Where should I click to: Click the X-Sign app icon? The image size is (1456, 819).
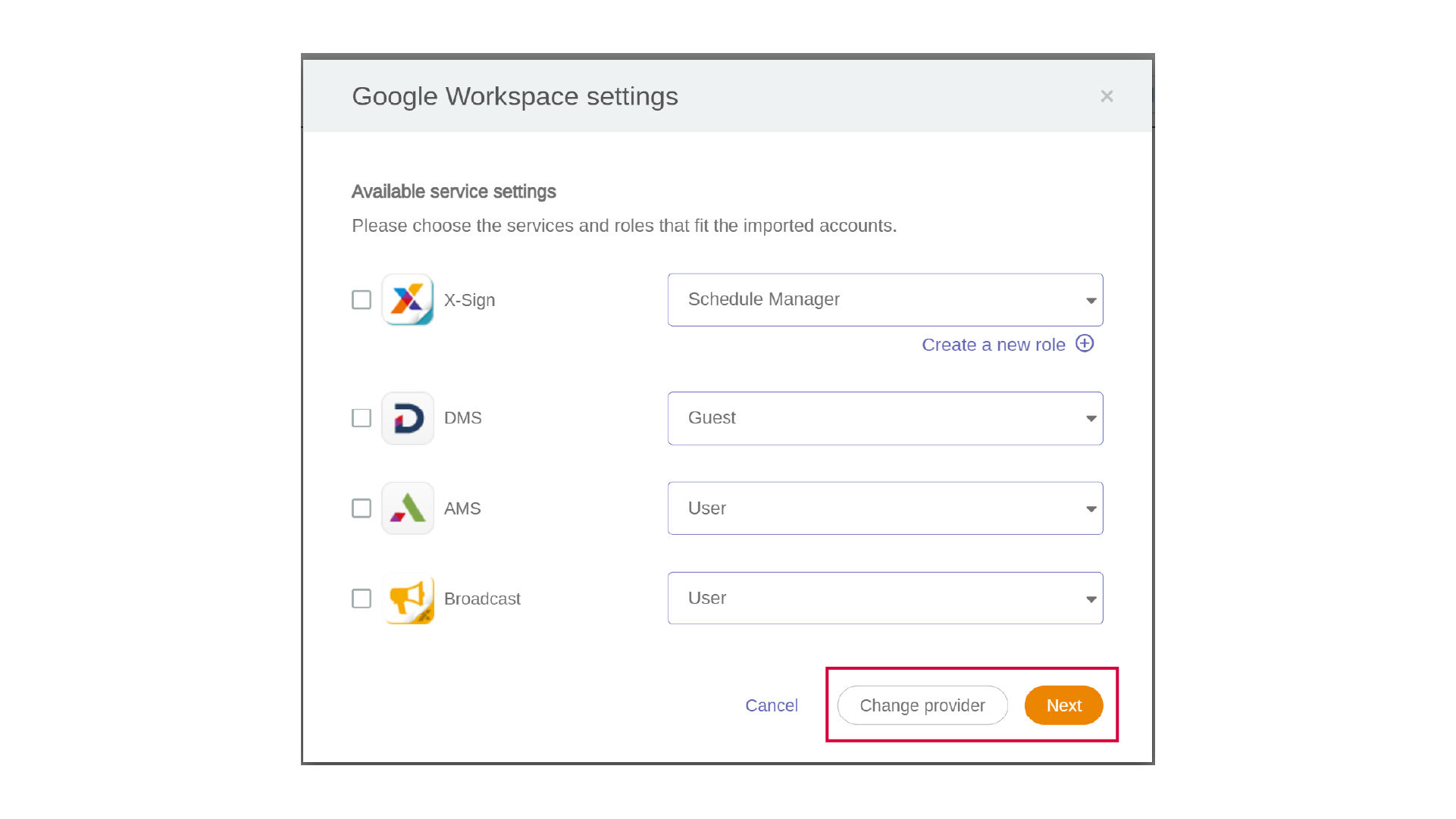(x=408, y=300)
